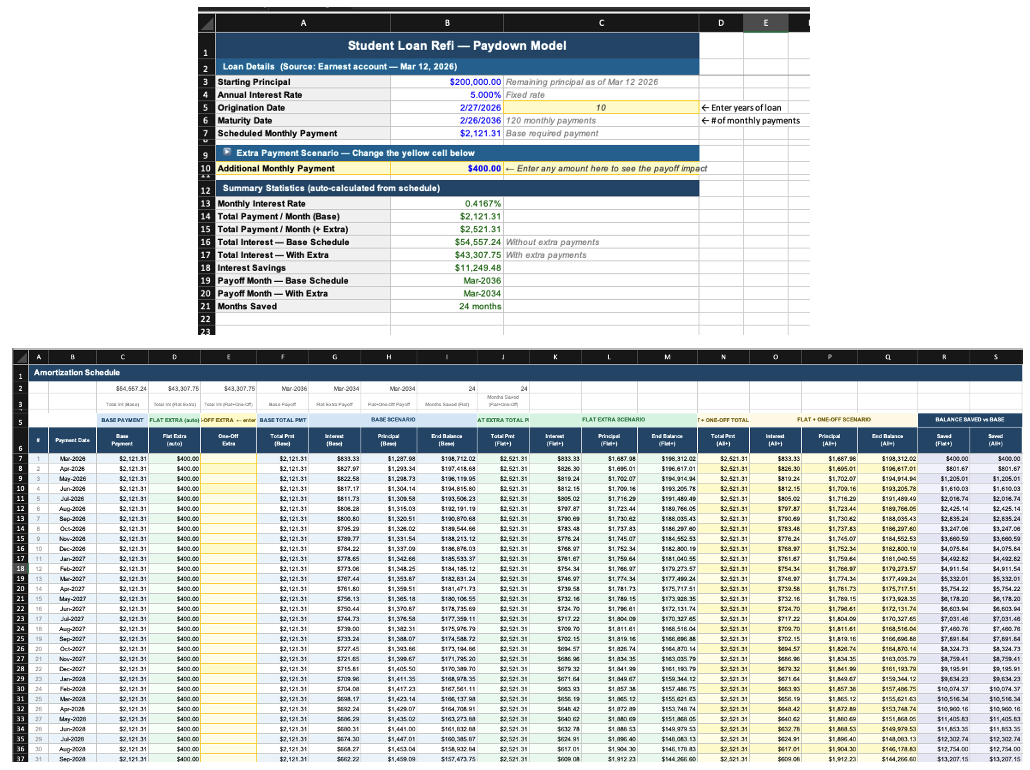
Task: Select column J header in Amortization Schedule sheet
Action: pos(503,357)
